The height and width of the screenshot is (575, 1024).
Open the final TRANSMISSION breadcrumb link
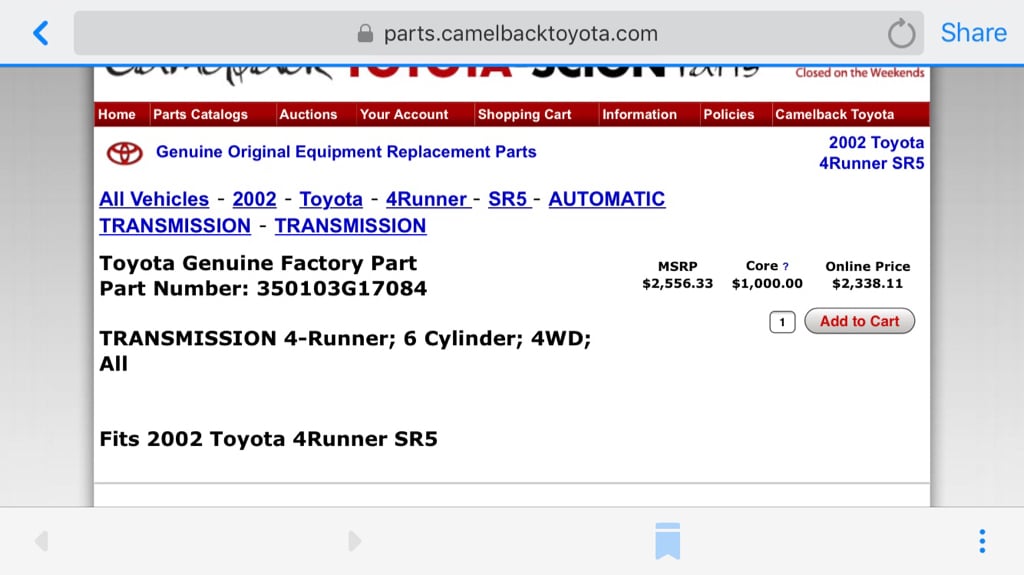(x=351, y=225)
